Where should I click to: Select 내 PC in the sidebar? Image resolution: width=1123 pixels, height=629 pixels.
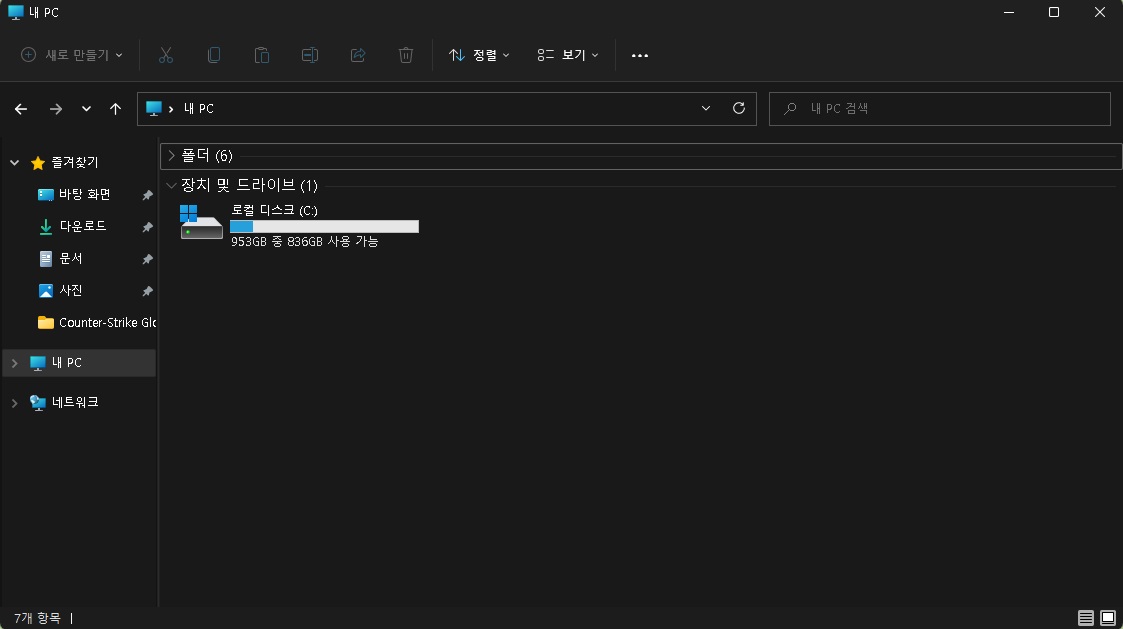point(70,362)
